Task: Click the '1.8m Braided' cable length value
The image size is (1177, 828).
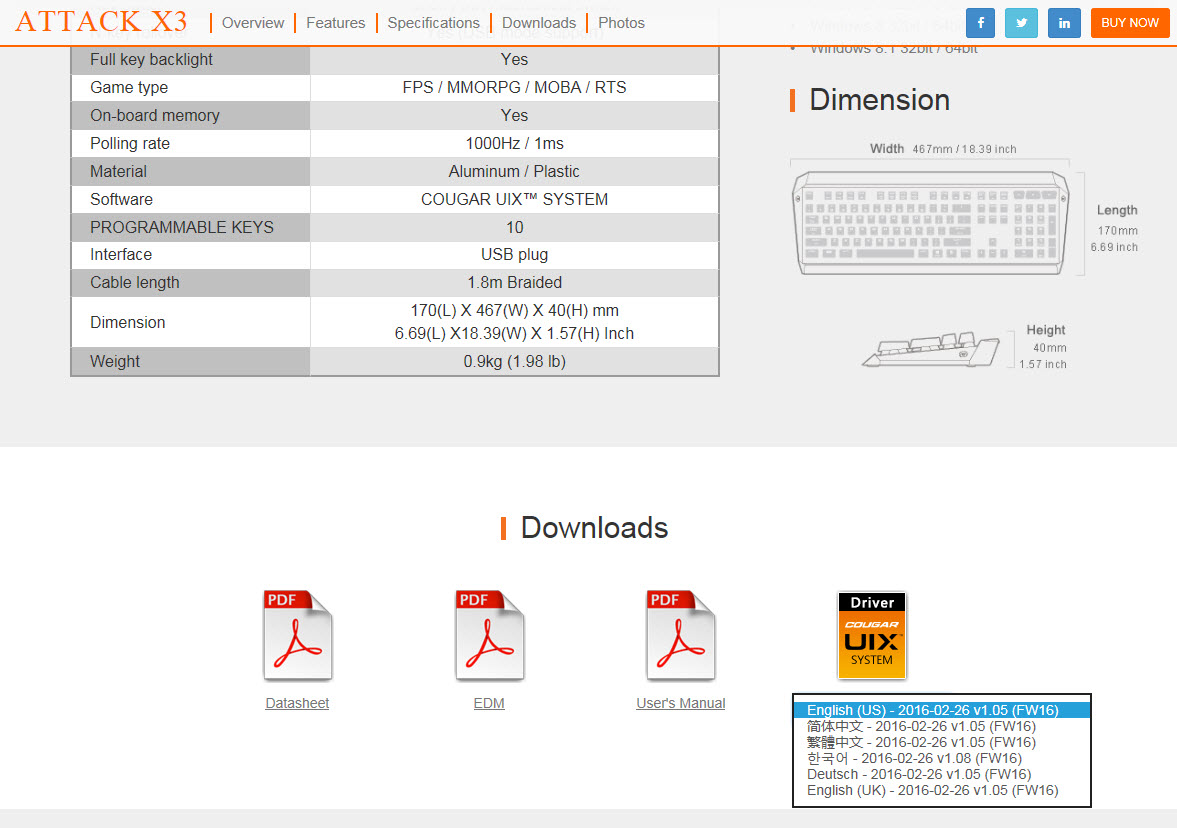Action: pos(514,283)
